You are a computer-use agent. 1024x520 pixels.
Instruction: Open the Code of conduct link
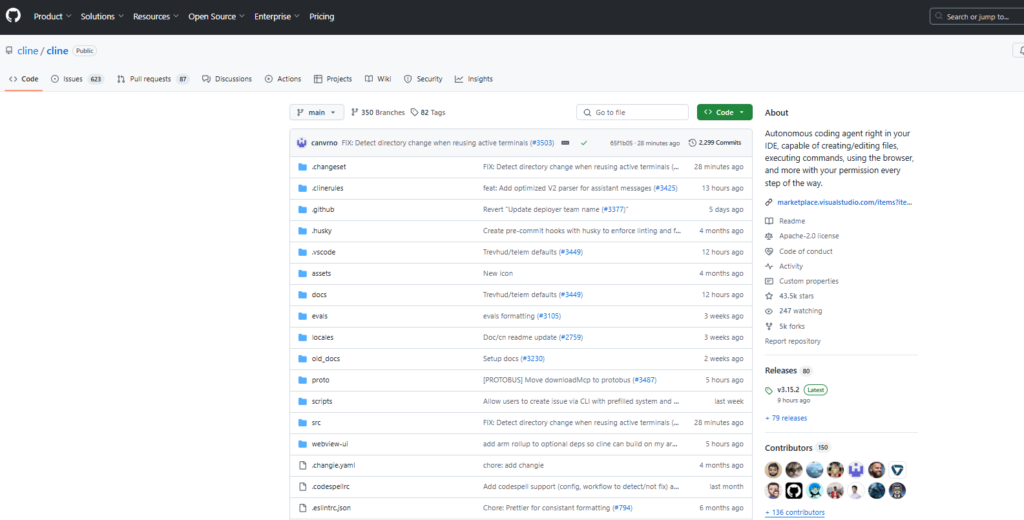(x=805, y=252)
